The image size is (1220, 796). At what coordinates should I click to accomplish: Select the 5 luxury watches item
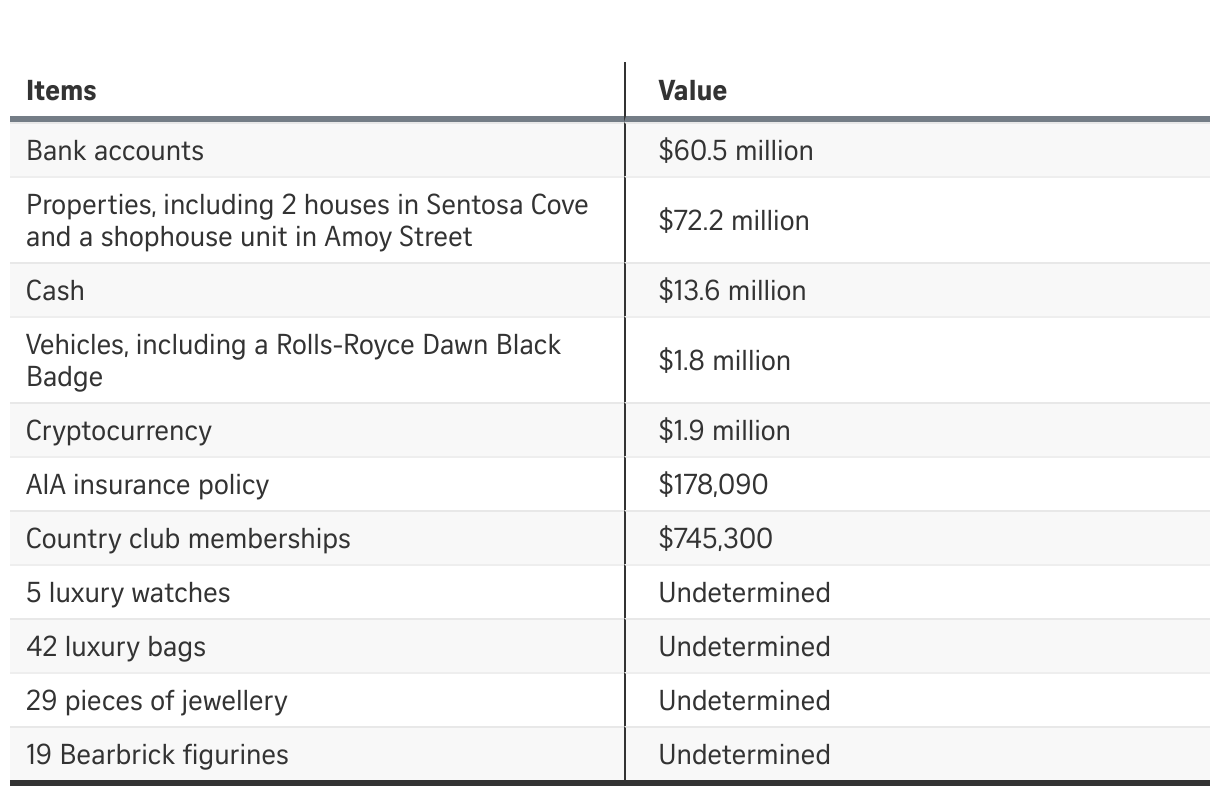(128, 593)
